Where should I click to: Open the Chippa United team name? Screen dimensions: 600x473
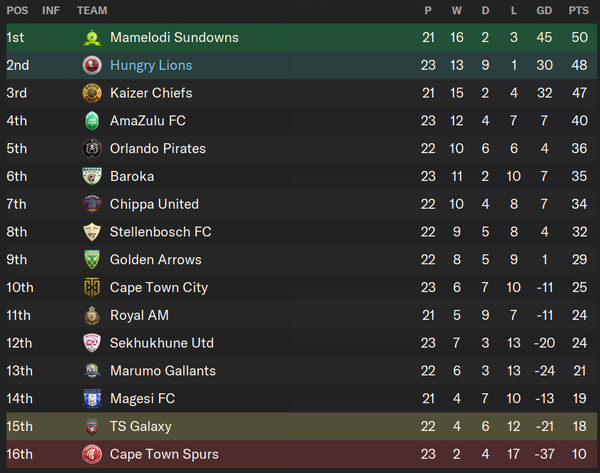pos(154,204)
